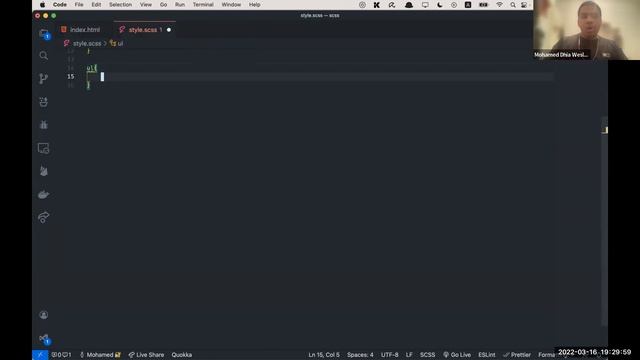This screenshot has width=640, height=360.
Task: Click the Mohamed Dhia webcam thumbnail
Action: (587, 30)
